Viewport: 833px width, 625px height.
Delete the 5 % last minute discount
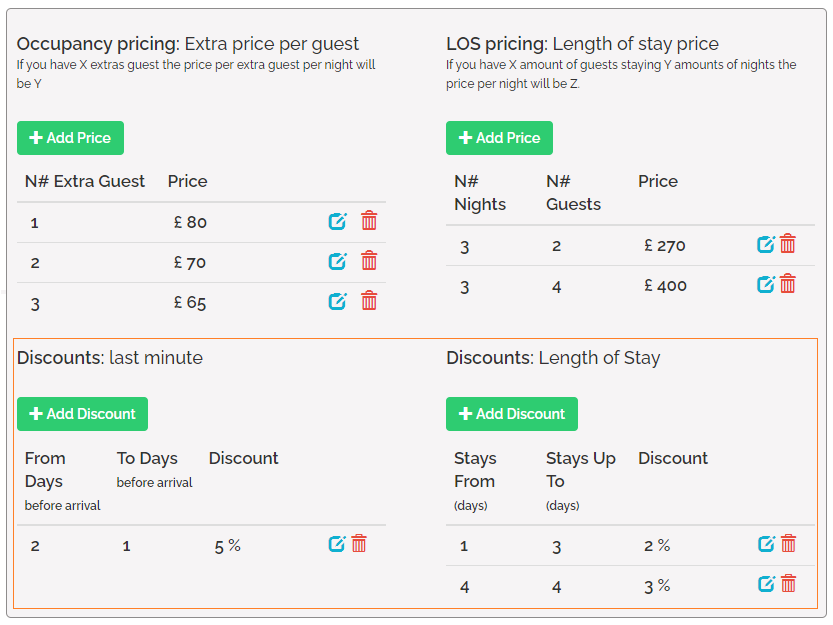[359, 544]
